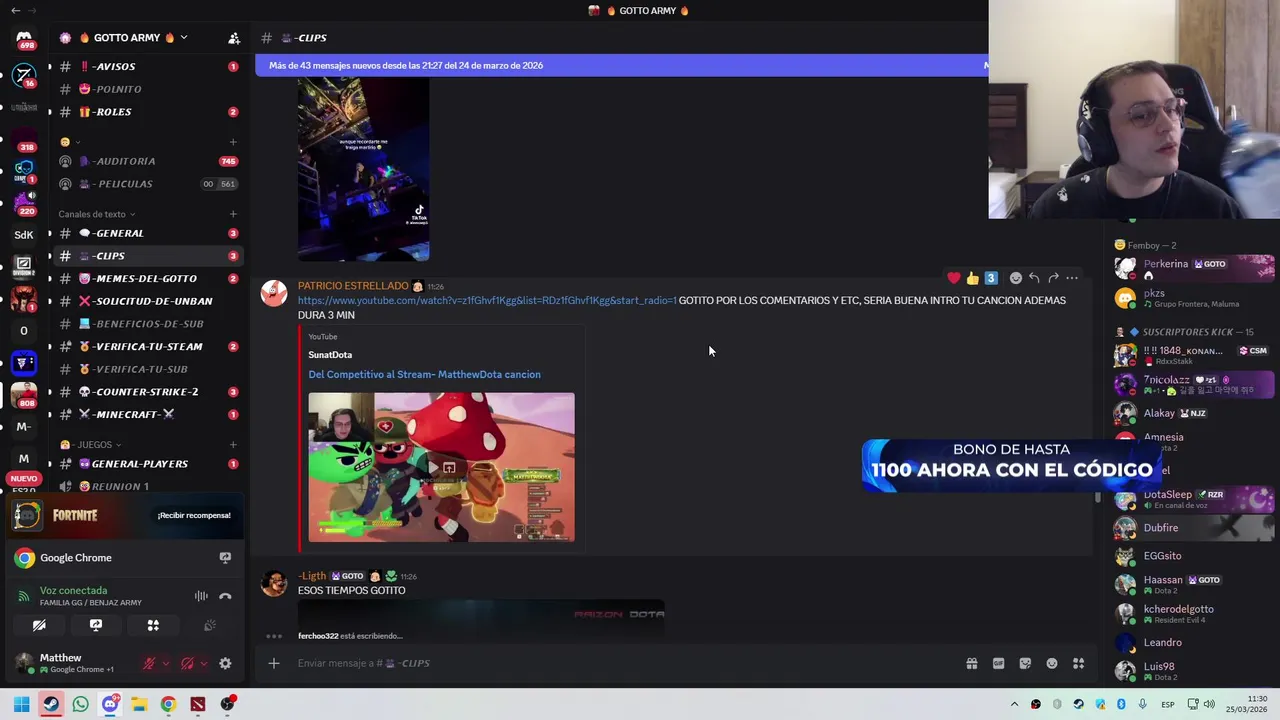1280x720 pixels.
Task: Open the sticker picker
Action: point(1025,663)
